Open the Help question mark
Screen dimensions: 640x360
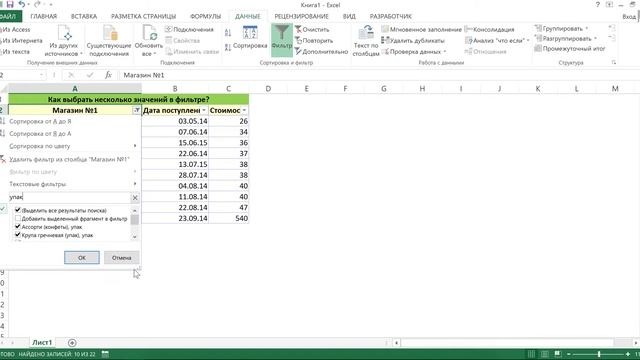coord(598,4)
